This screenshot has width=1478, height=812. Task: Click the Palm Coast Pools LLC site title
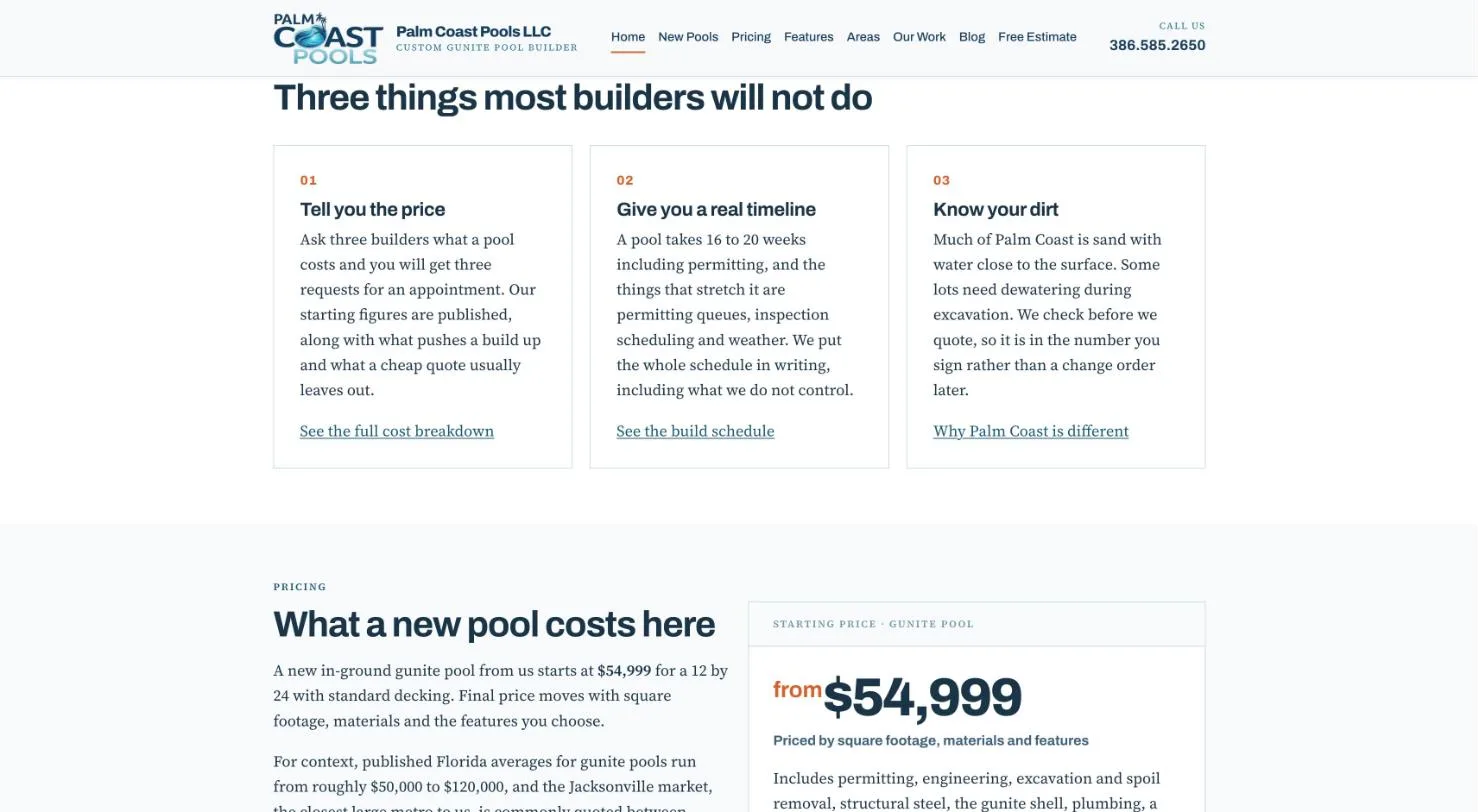click(473, 31)
